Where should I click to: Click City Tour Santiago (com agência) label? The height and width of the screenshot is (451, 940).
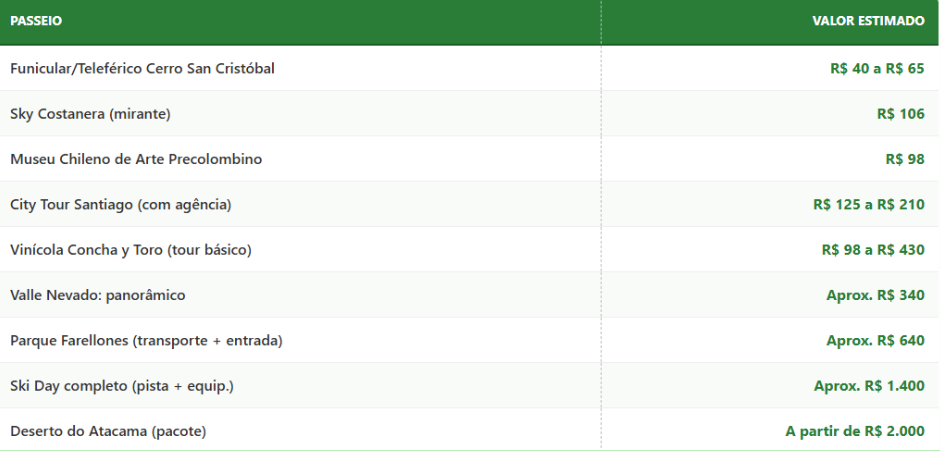point(120,205)
